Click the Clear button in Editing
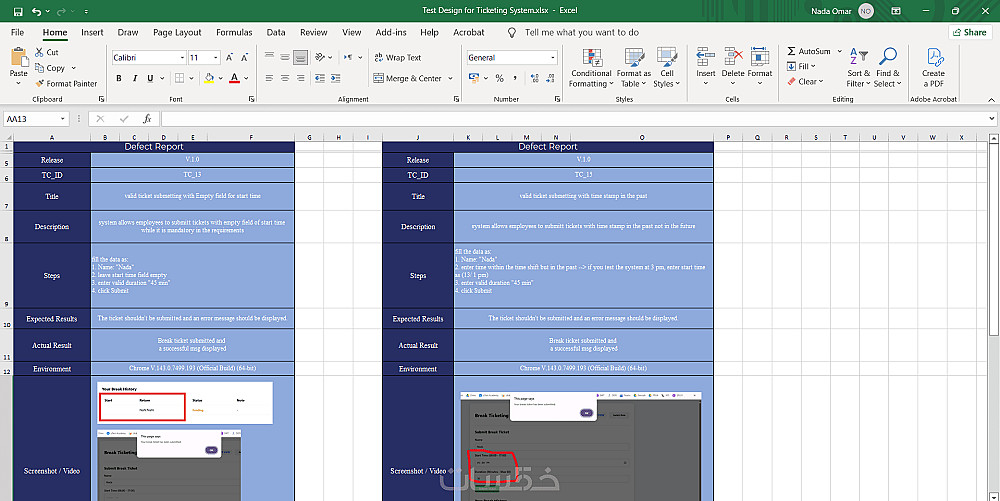 (805, 82)
